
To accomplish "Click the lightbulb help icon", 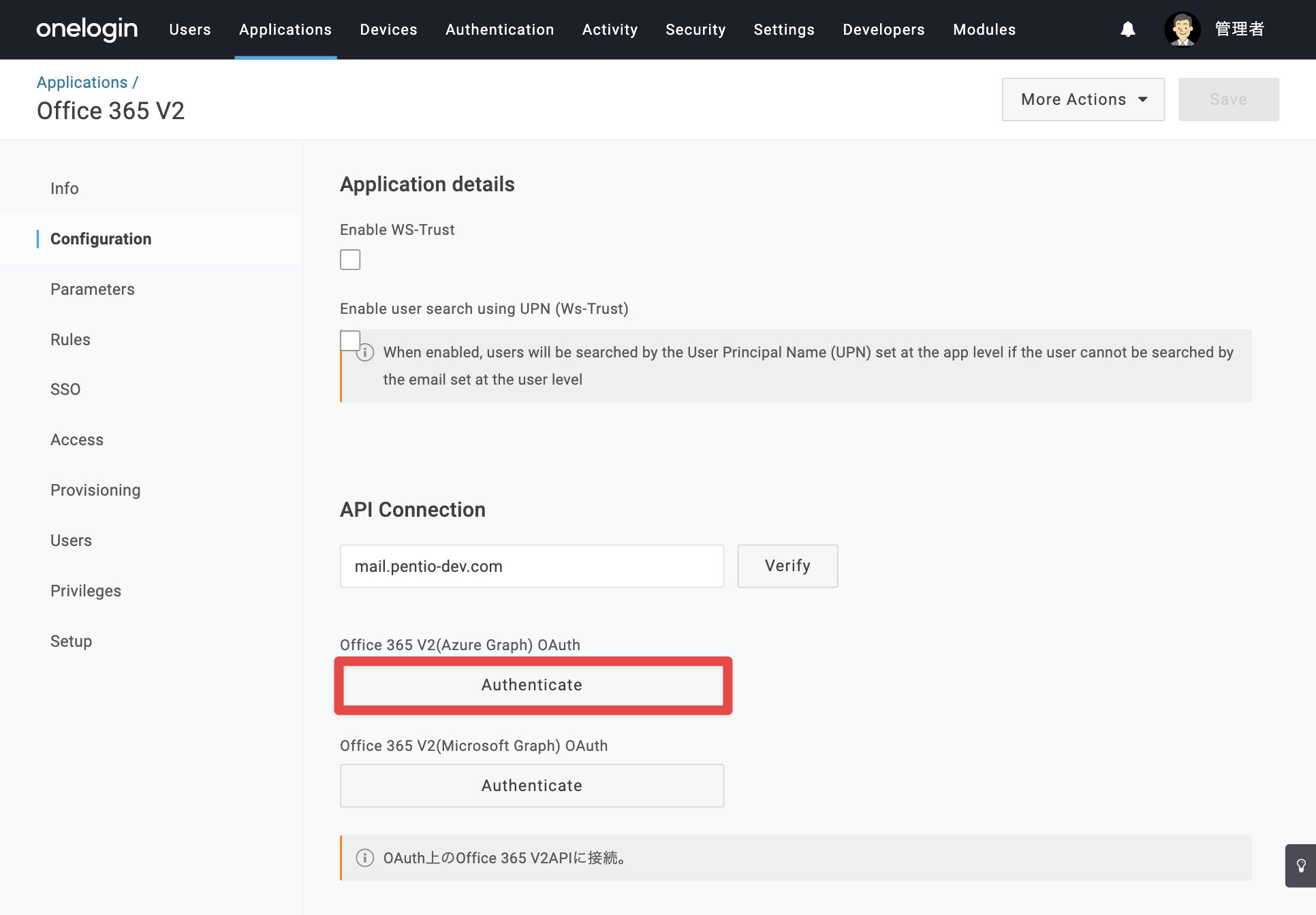I will [1300, 865].
